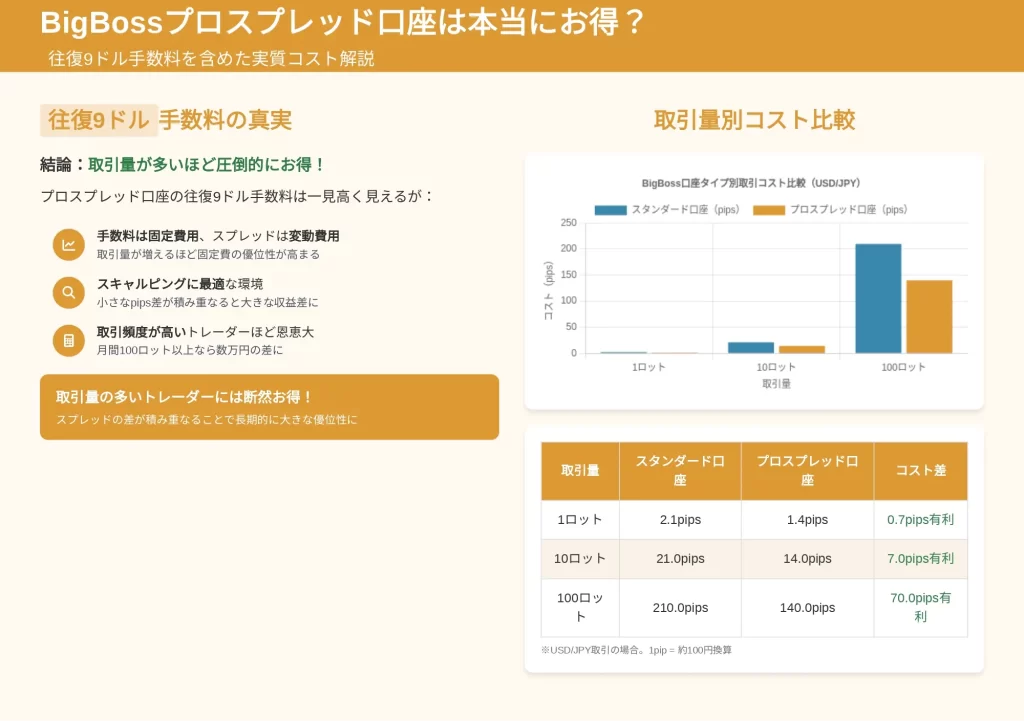
Task: Click the bullet title 手数料は固定費用、スプレッドは変動費用
Action: pyautogui.click(x=218, y=236)
